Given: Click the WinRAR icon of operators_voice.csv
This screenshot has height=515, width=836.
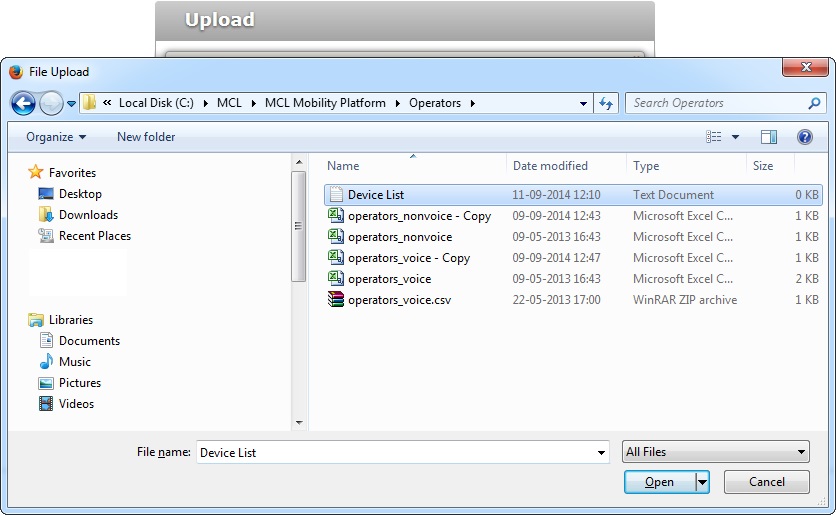Looking at the screenshot, I should click(x=336, y=300).
